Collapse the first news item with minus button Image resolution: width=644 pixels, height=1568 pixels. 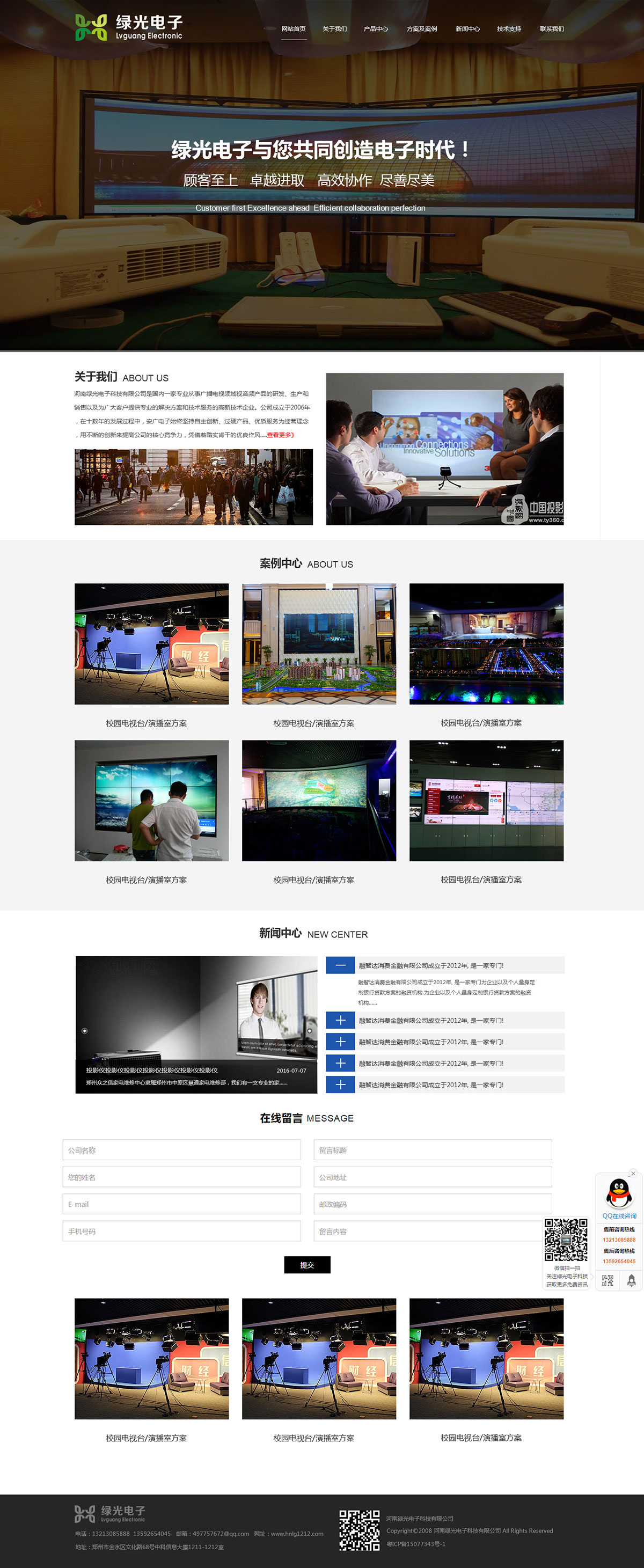[x=340, y=965]
